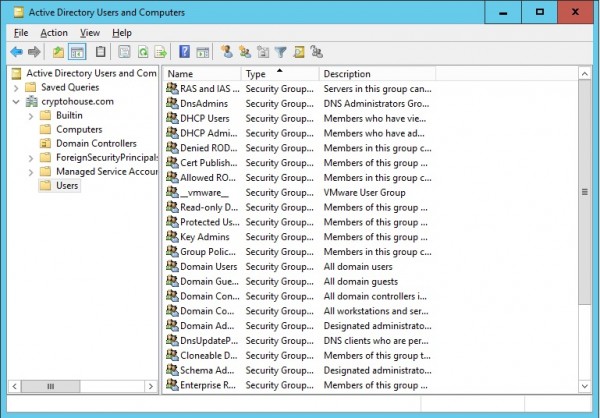Select Builtin in the tree
The width and height of the screenshot is (600, 418).
(69, 115)
